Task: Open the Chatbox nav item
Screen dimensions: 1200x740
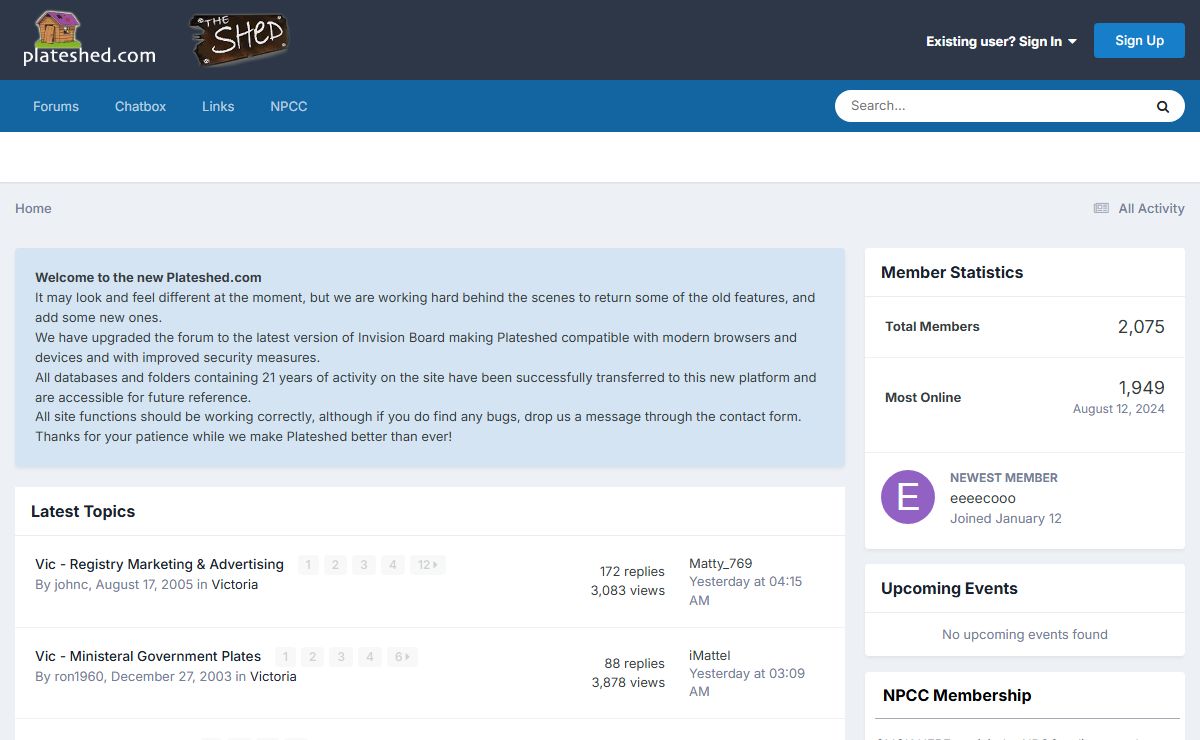Action: point(140,106)
